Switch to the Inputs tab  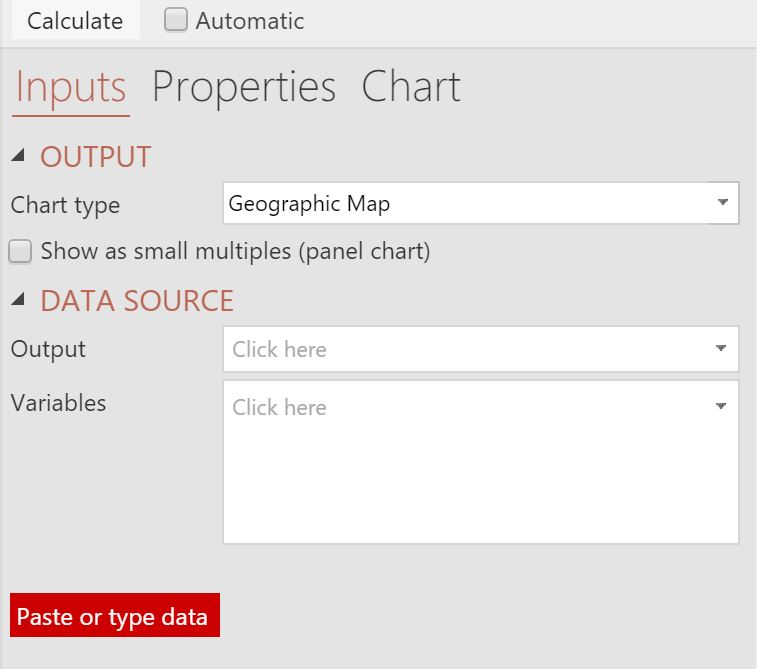point(71,87)
